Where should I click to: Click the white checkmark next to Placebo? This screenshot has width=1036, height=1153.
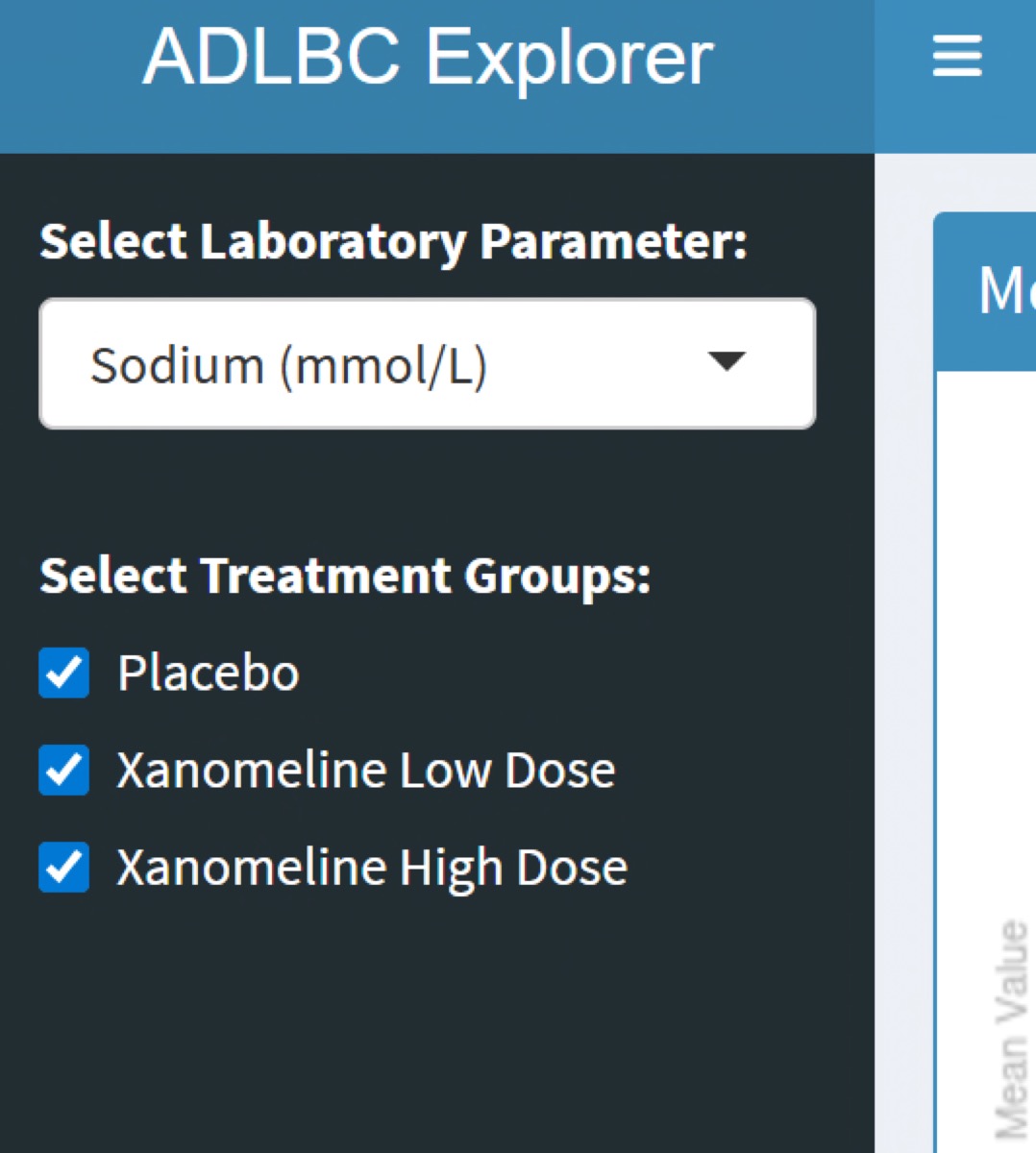(64, 673)
